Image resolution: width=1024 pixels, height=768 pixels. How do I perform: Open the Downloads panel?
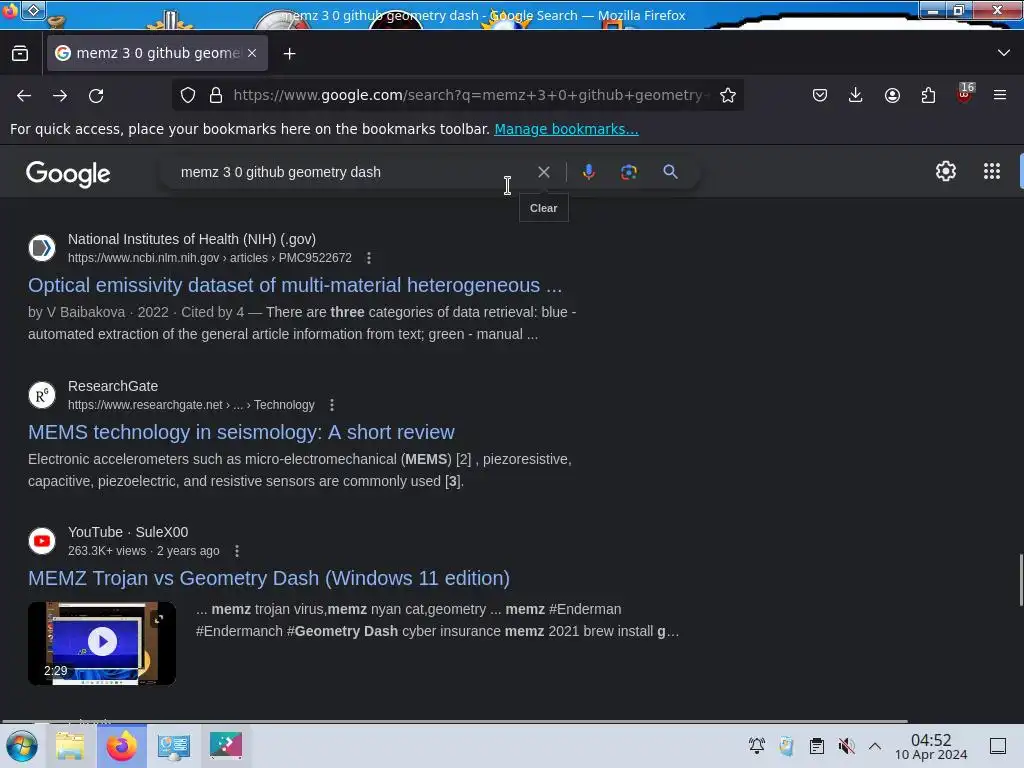856,95
